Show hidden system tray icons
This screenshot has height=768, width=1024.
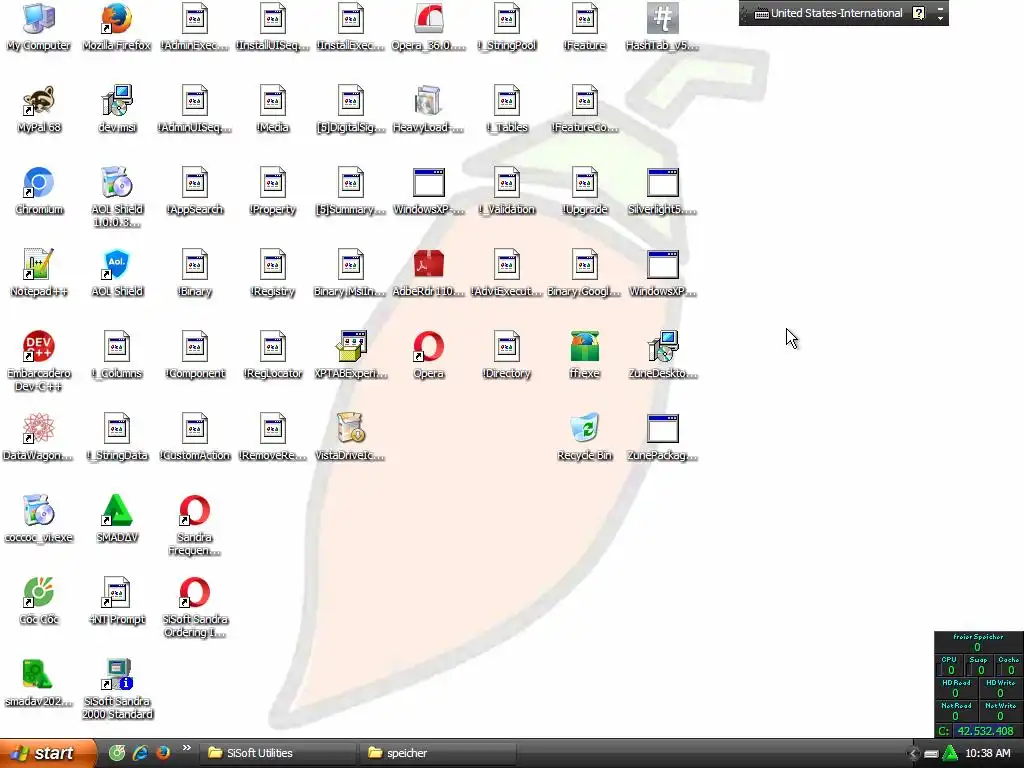pos(913,754)
